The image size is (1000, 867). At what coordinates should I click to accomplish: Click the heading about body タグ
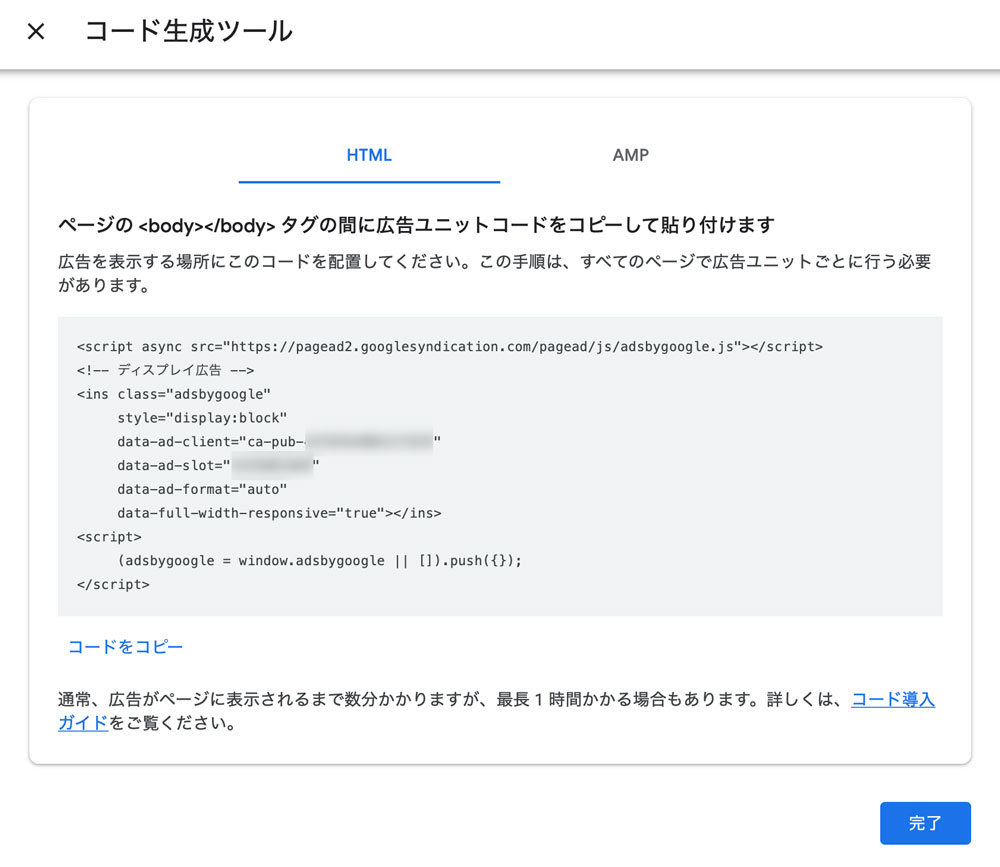pos(416,225)
